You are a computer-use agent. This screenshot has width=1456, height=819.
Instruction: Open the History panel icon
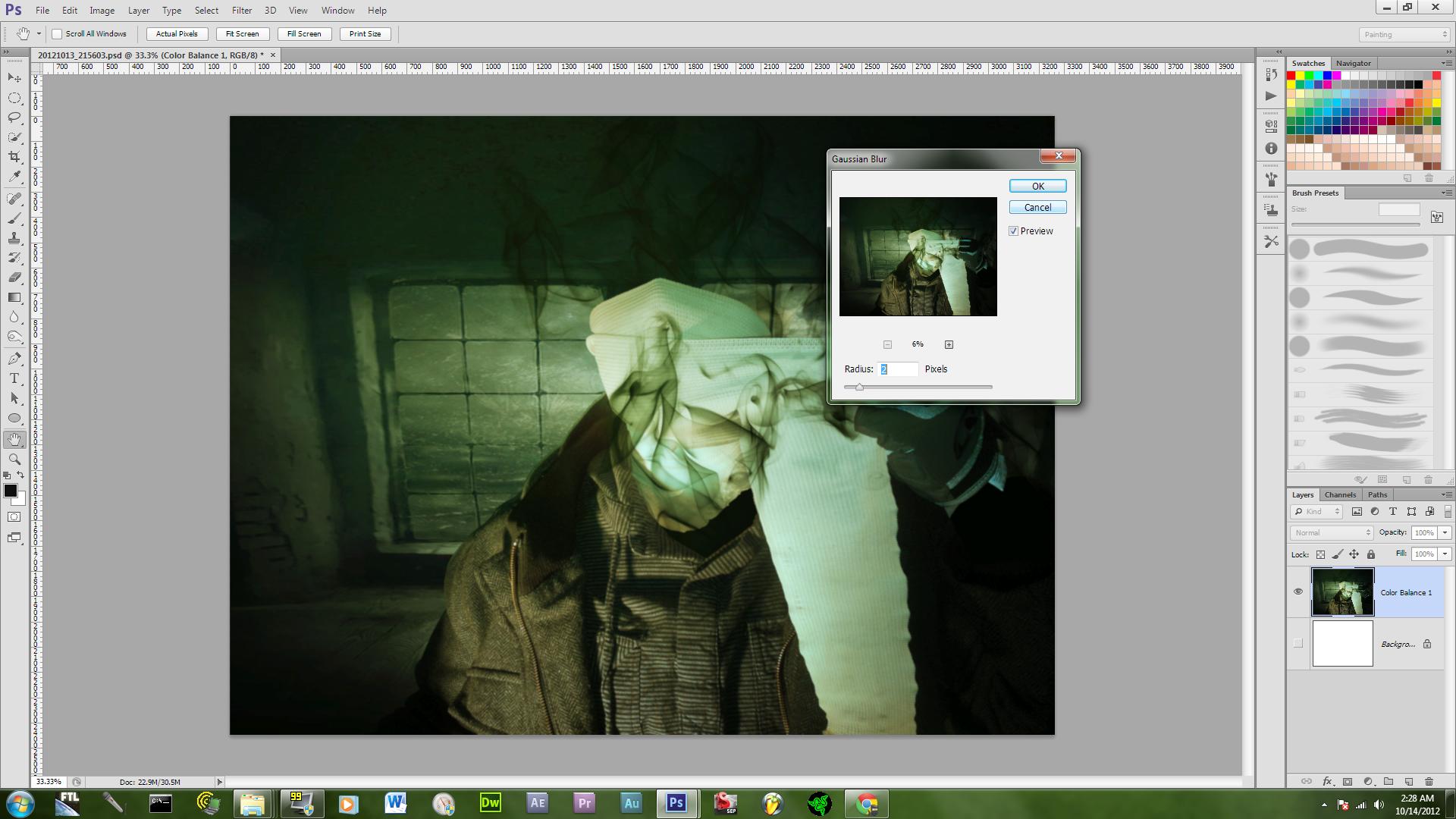coord(1272,74)
